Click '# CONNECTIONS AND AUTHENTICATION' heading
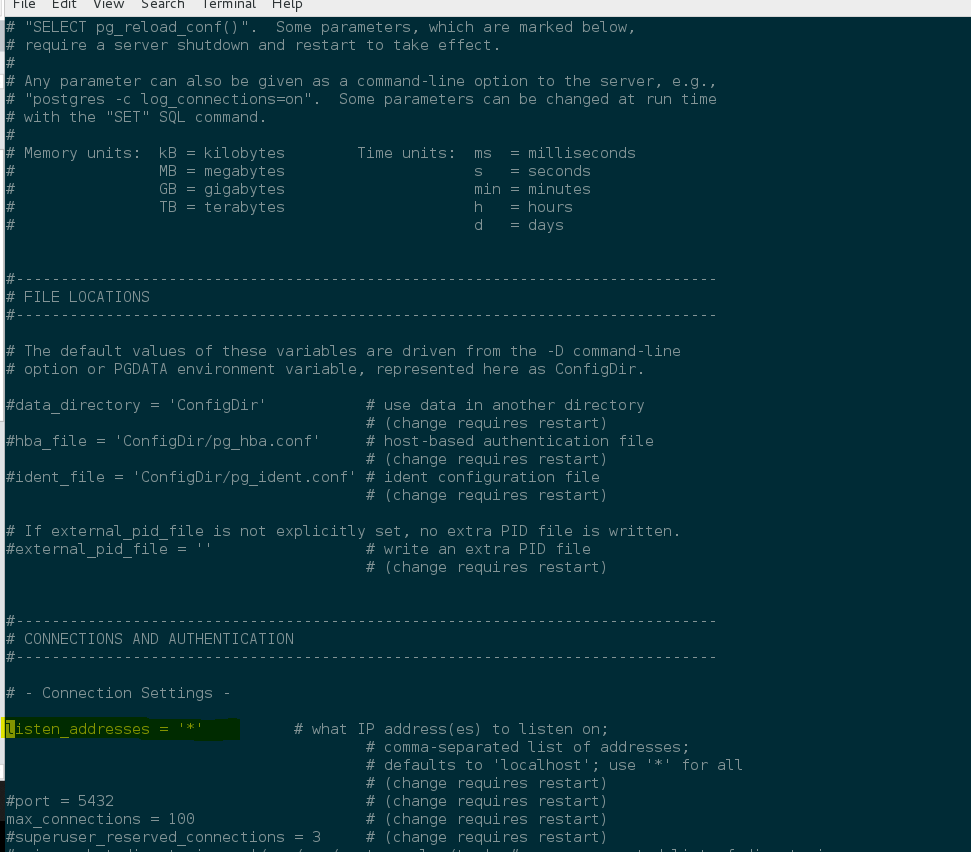Image resolution: width=971 pixels, height=852 pixels. (150, 639)
